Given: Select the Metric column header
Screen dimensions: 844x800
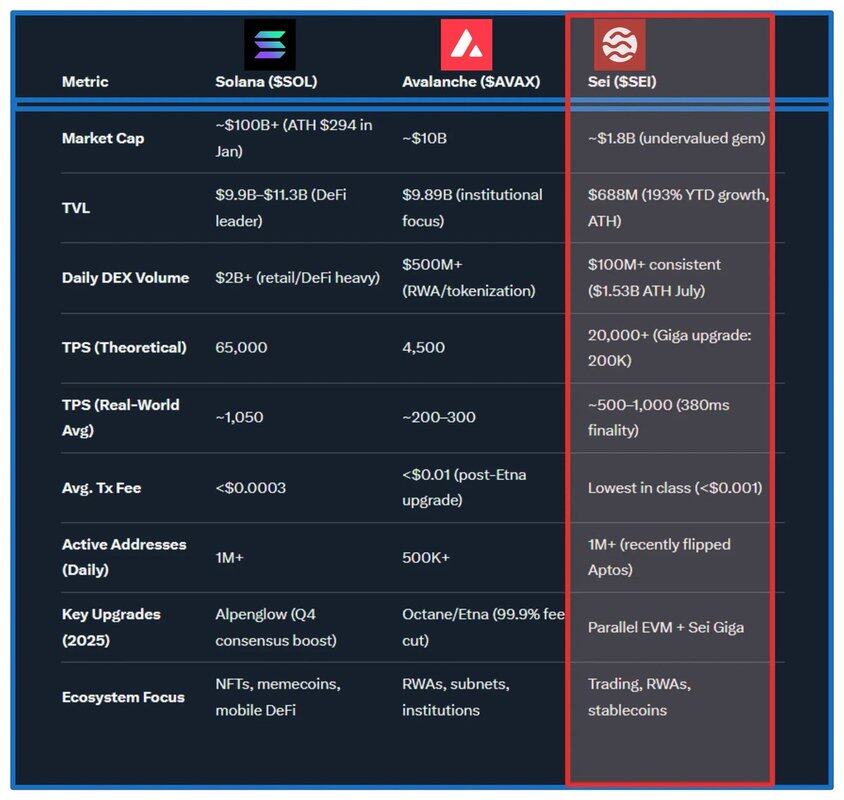Looking at the screenshot, I should [x=85, y=82].
